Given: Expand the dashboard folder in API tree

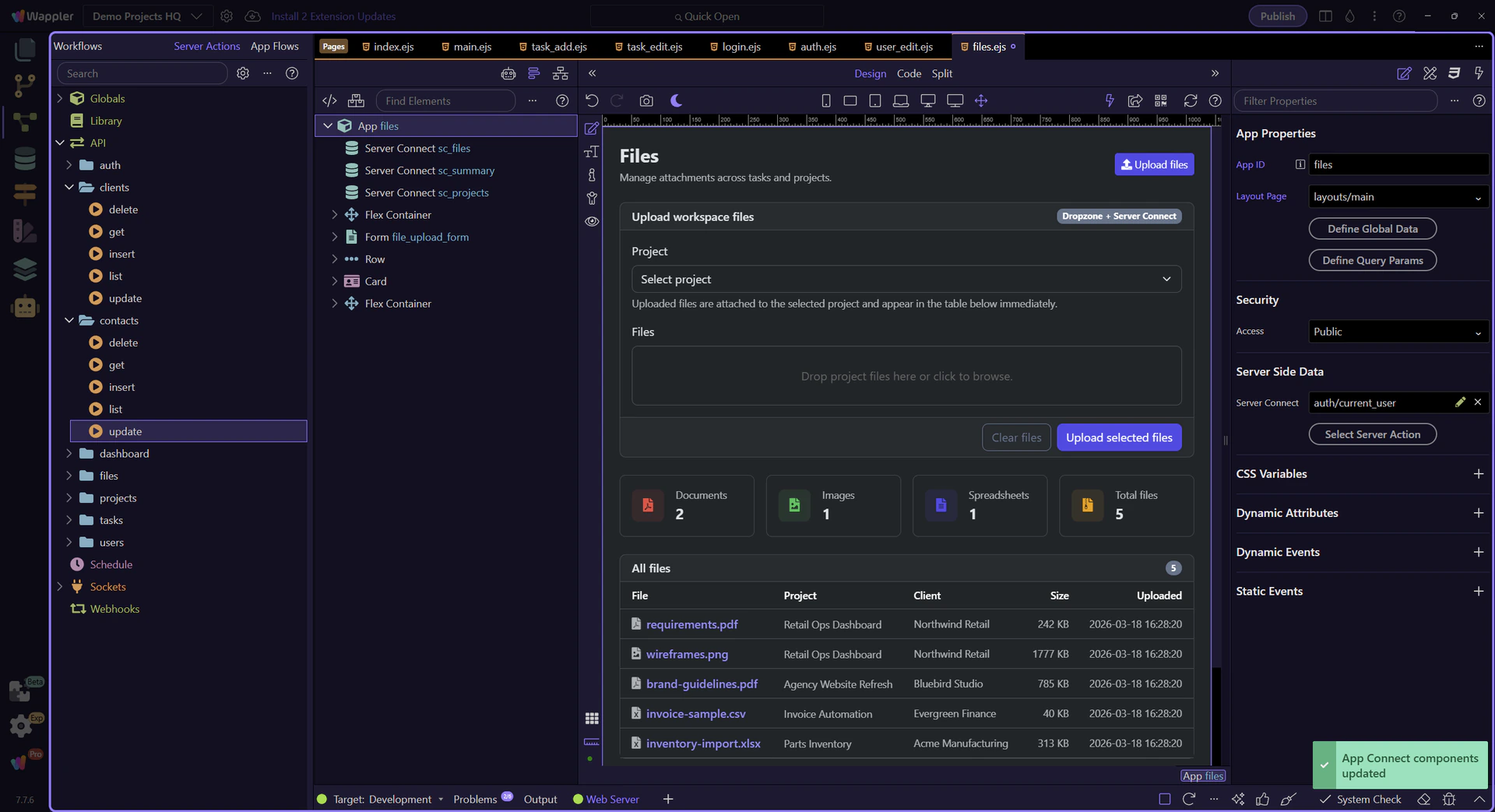Looking at the screenshot, I should point(69,454).
